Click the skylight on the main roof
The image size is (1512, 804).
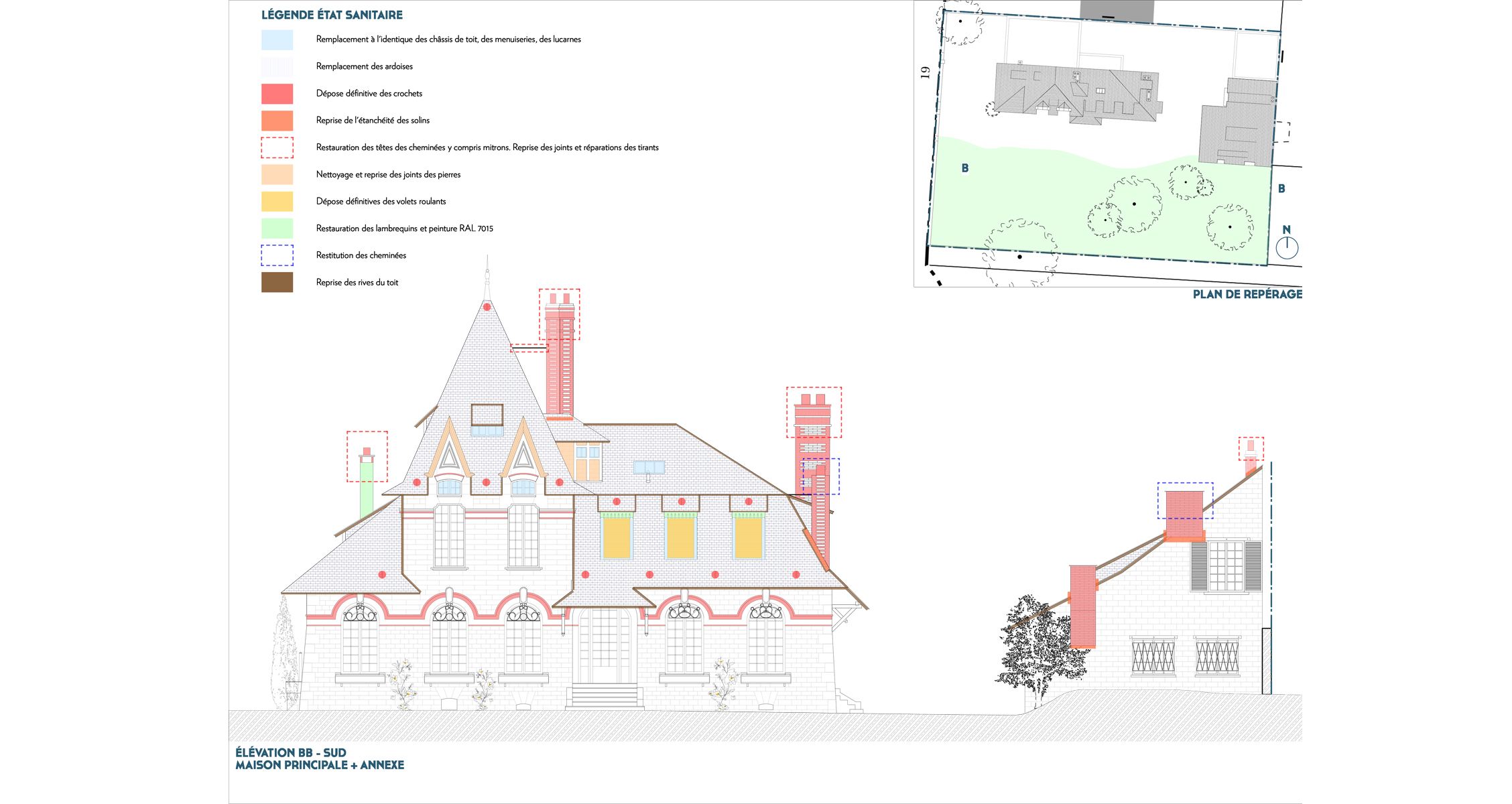(649, 467)
